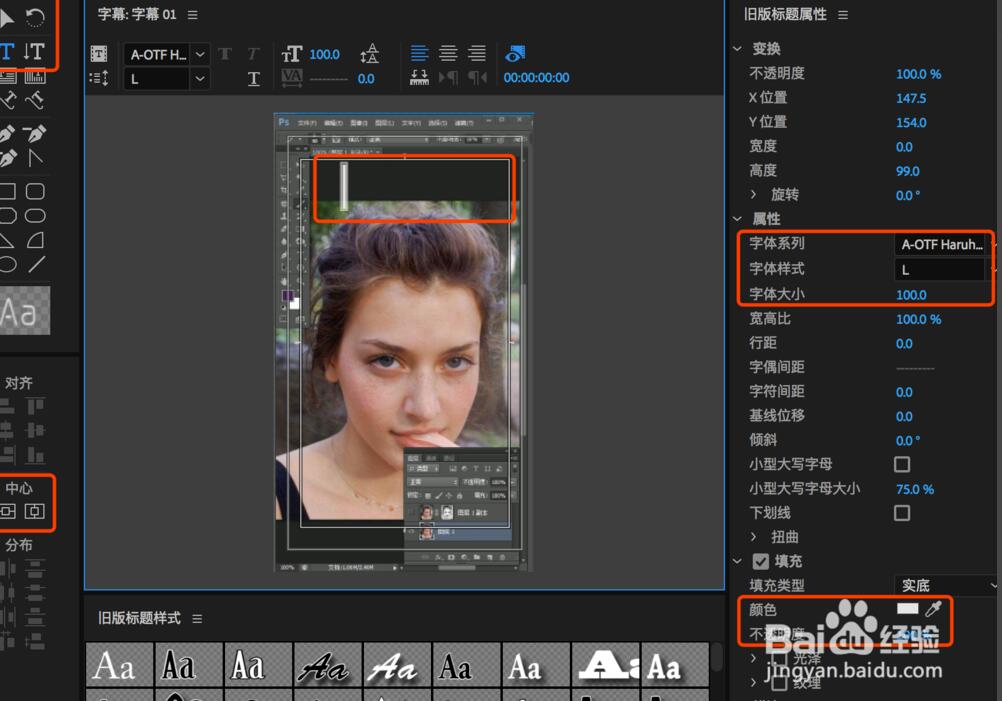Select the Ellipse shape tool
The width and height of the screenshot is (1002, 701).
(6, 264)
